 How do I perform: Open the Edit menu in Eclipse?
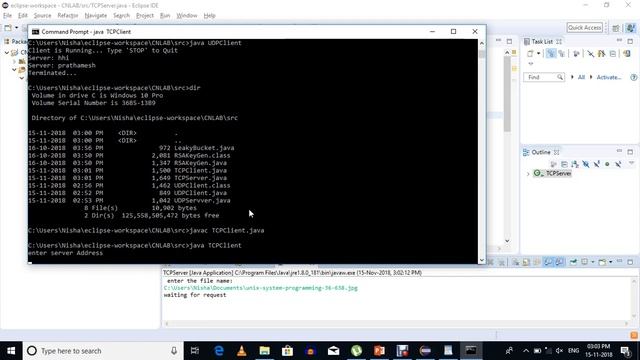(x=22, y=16)
